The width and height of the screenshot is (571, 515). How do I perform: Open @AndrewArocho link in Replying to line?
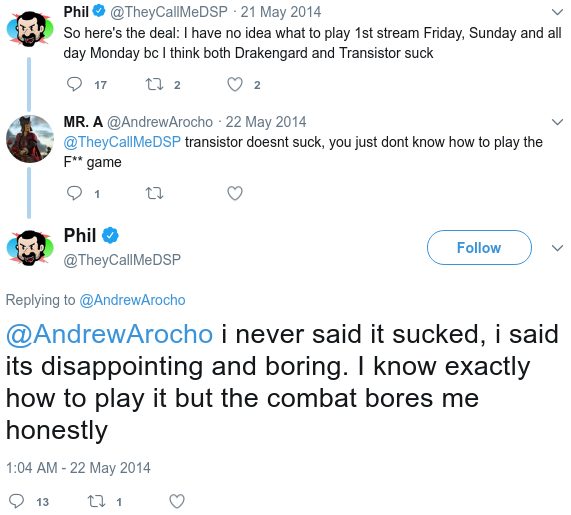click(x=132, y=300)
